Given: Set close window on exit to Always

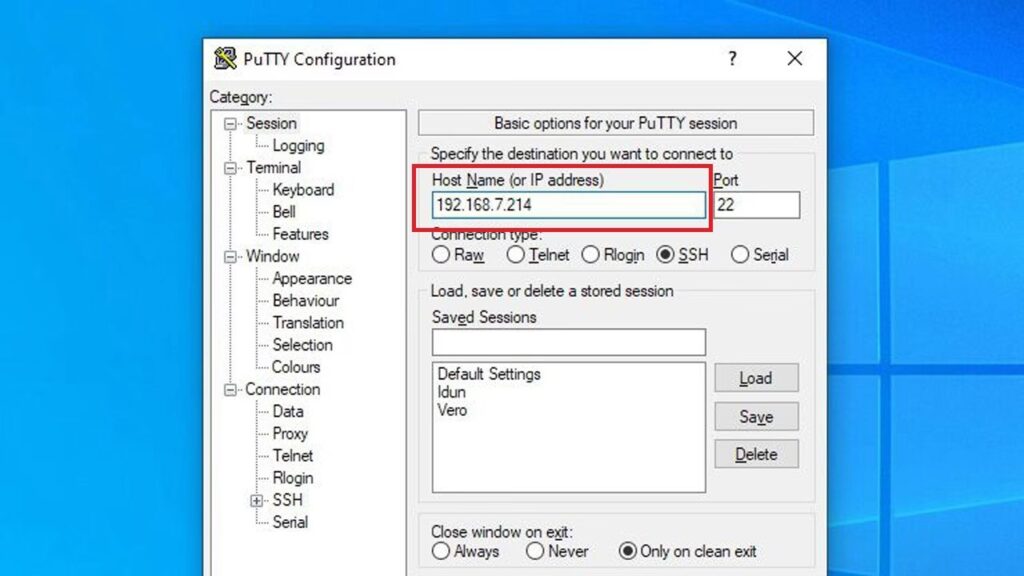Looking at the screenshot, I should click(441, 551).
